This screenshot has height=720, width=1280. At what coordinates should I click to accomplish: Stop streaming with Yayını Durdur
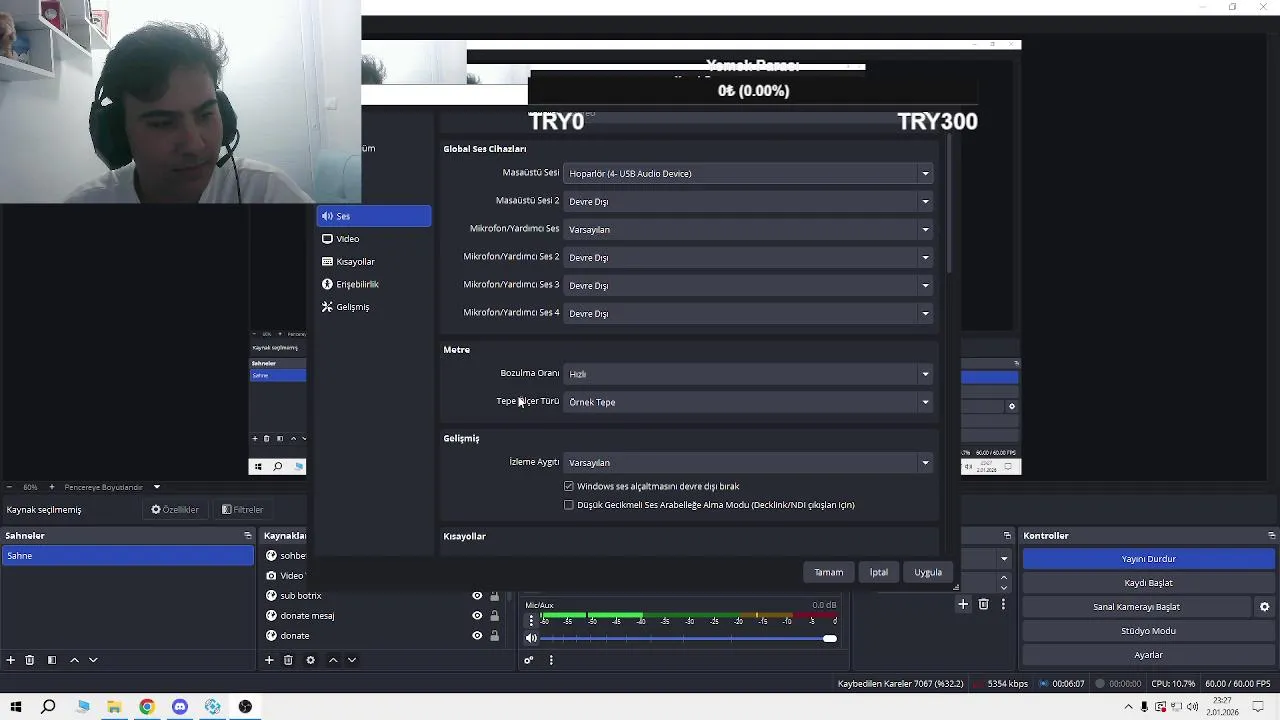click(x=1148, y=559)
